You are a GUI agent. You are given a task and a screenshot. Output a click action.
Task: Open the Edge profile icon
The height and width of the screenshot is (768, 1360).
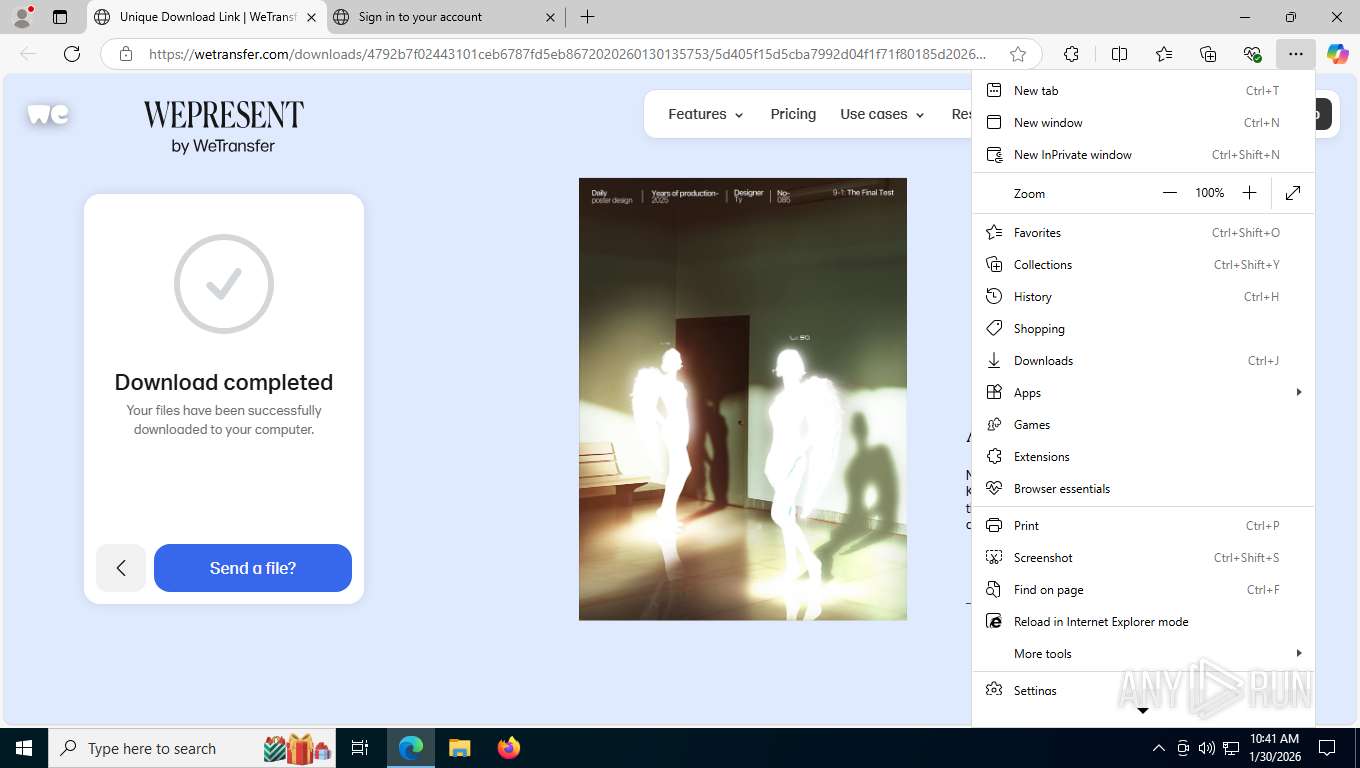click(22, 17)
